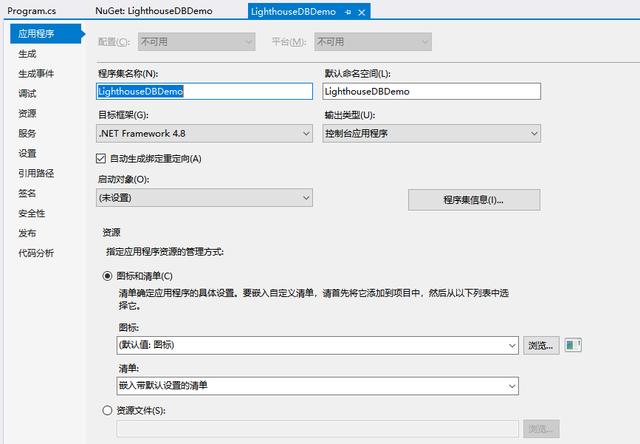Screen dimensions: 640x444
Task: Open the 签名 page
Action: [x=27, y=193]
